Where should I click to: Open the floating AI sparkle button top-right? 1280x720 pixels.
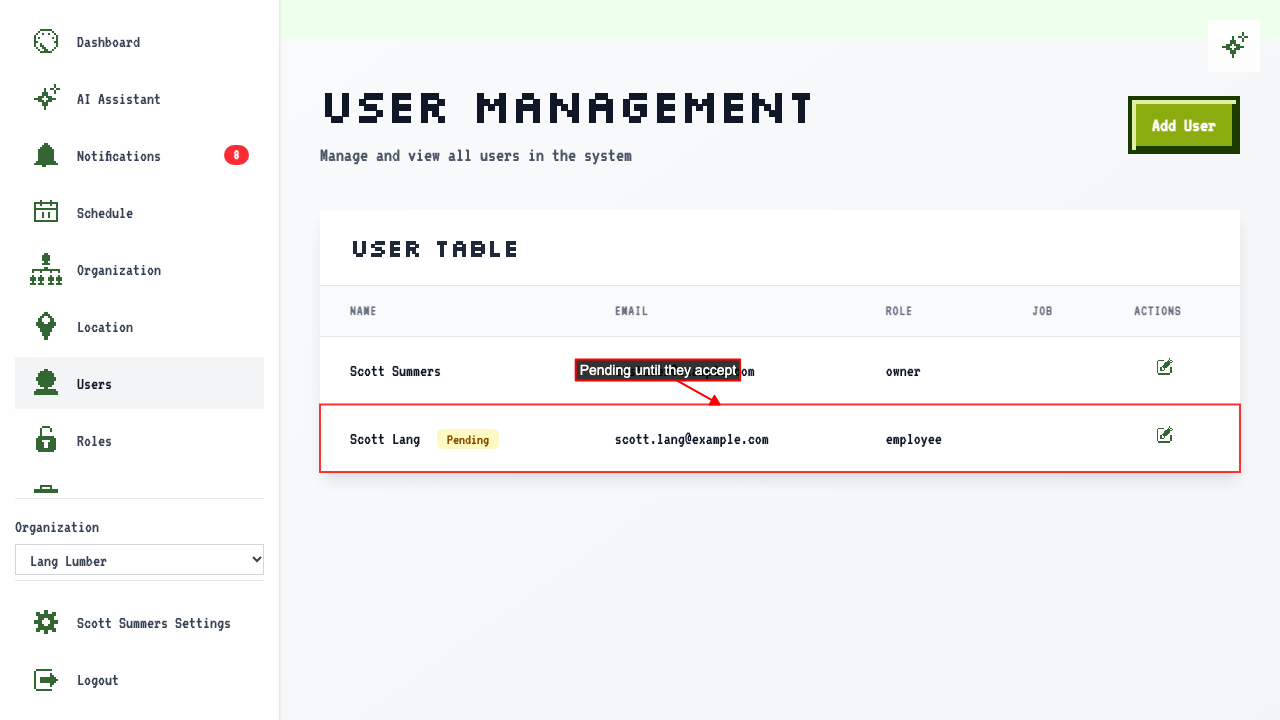pyautogui.click(x=1234, y=46)
